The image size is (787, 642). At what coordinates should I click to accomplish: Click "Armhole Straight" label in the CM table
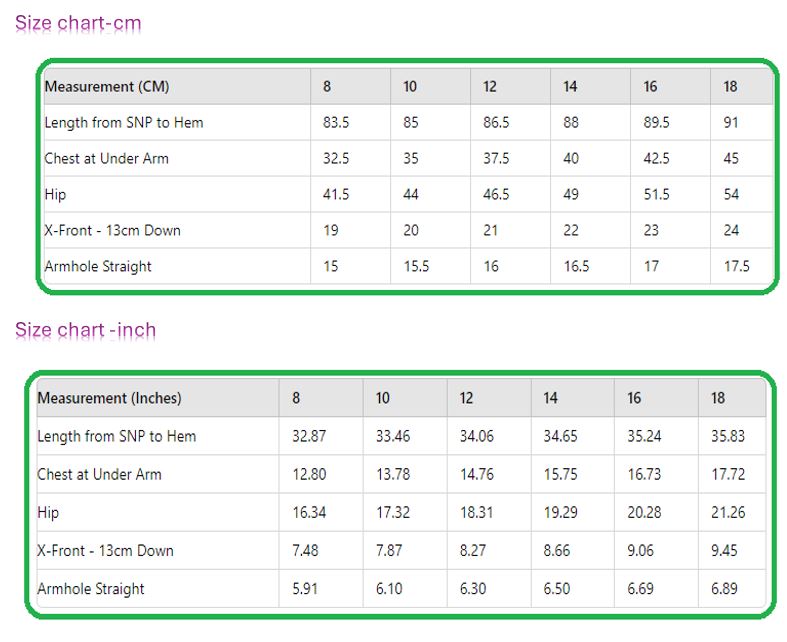click(x=98, y=267)
